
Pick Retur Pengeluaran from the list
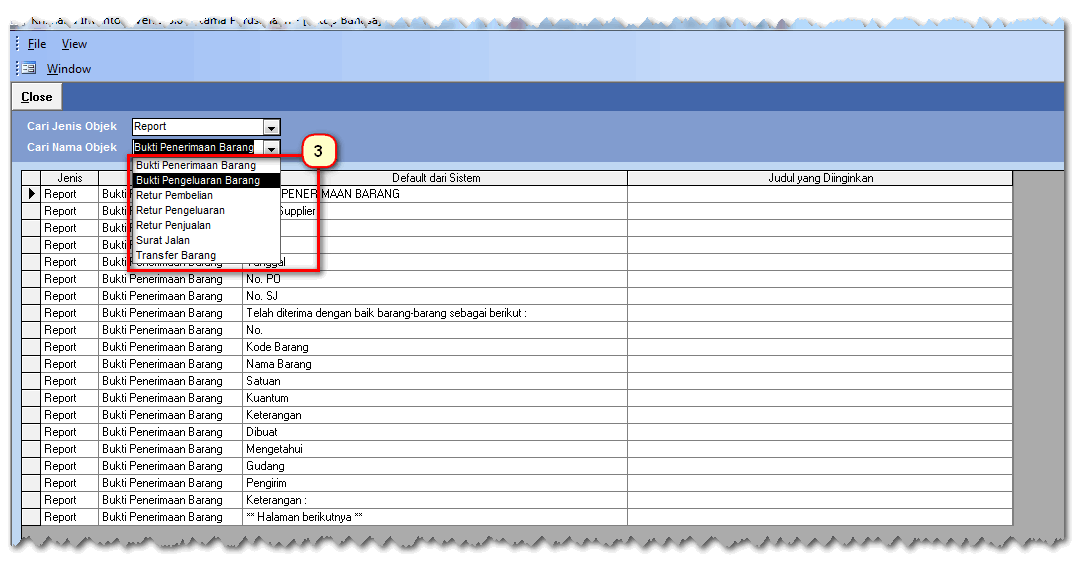180,211
